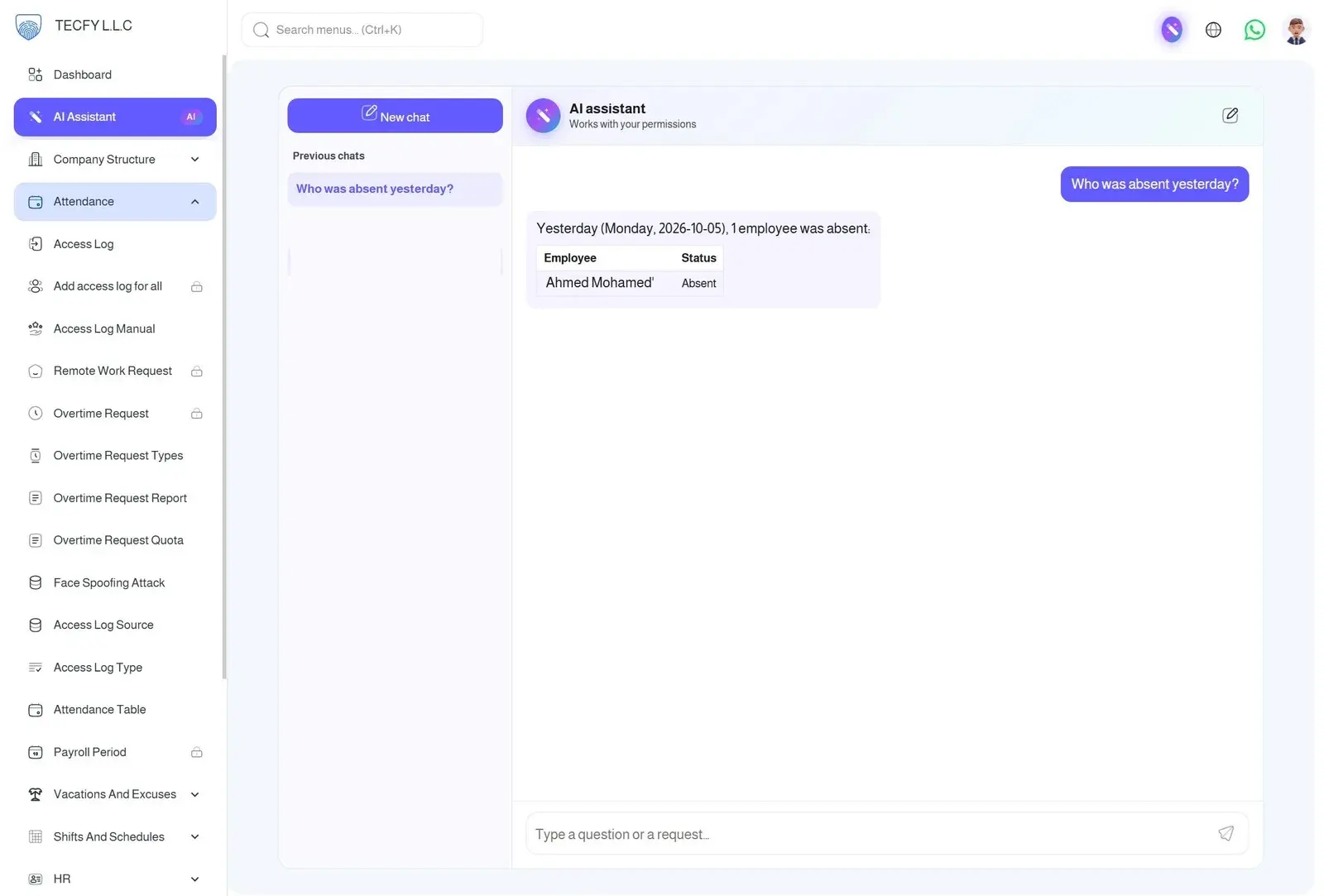
Task: Expand the Shifts And Schedules section
Action: click(x=115, y=836)
